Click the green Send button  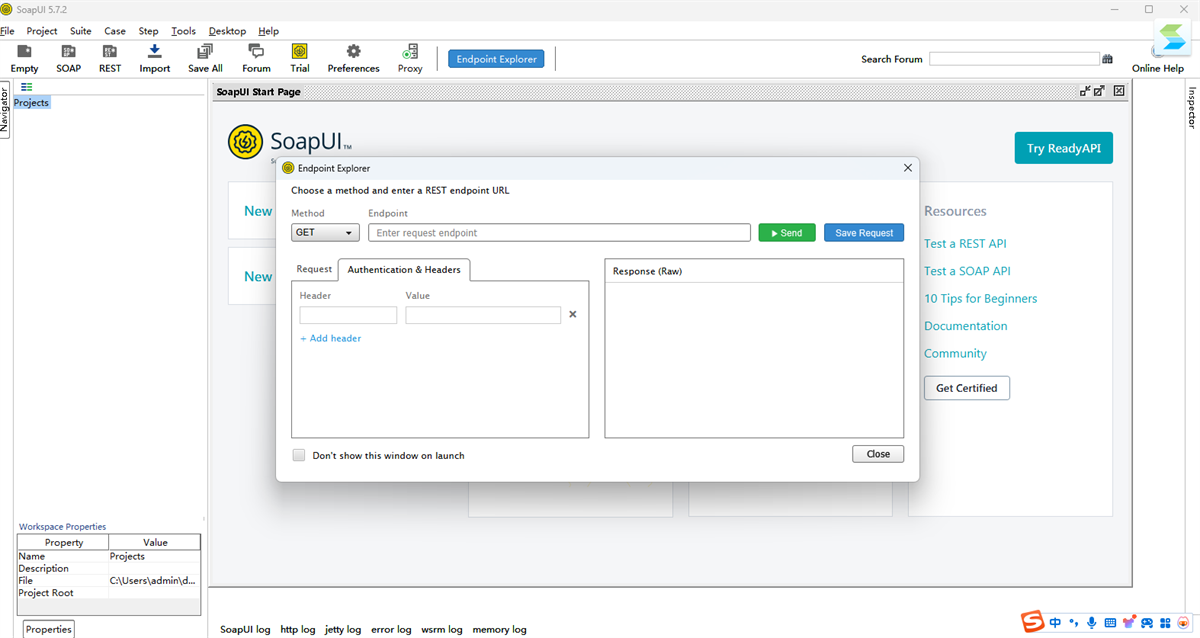pyautogui.click(x=787, y=232)
